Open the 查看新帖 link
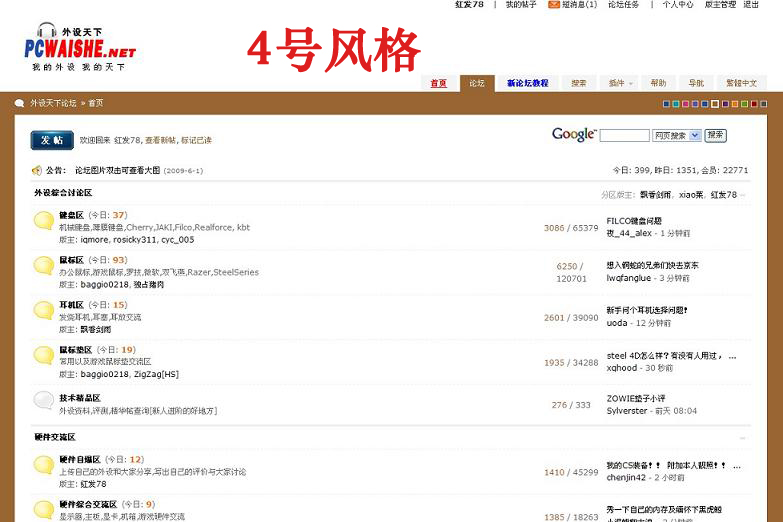 (161, 140)
